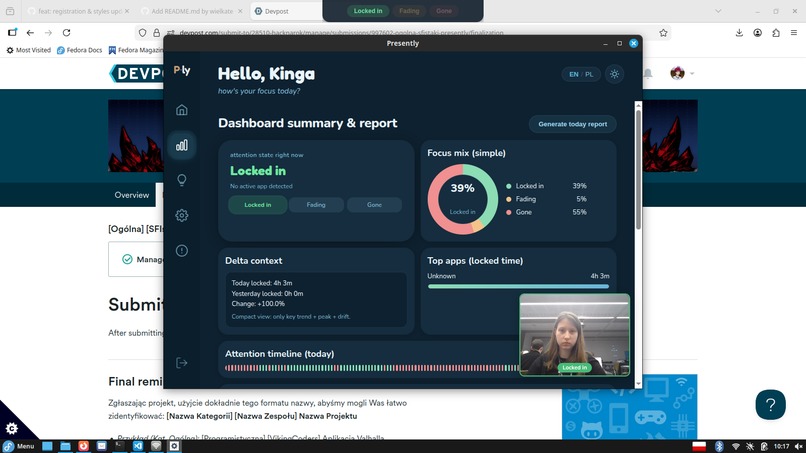Click floating overlay Gone pill

[444, 11]
